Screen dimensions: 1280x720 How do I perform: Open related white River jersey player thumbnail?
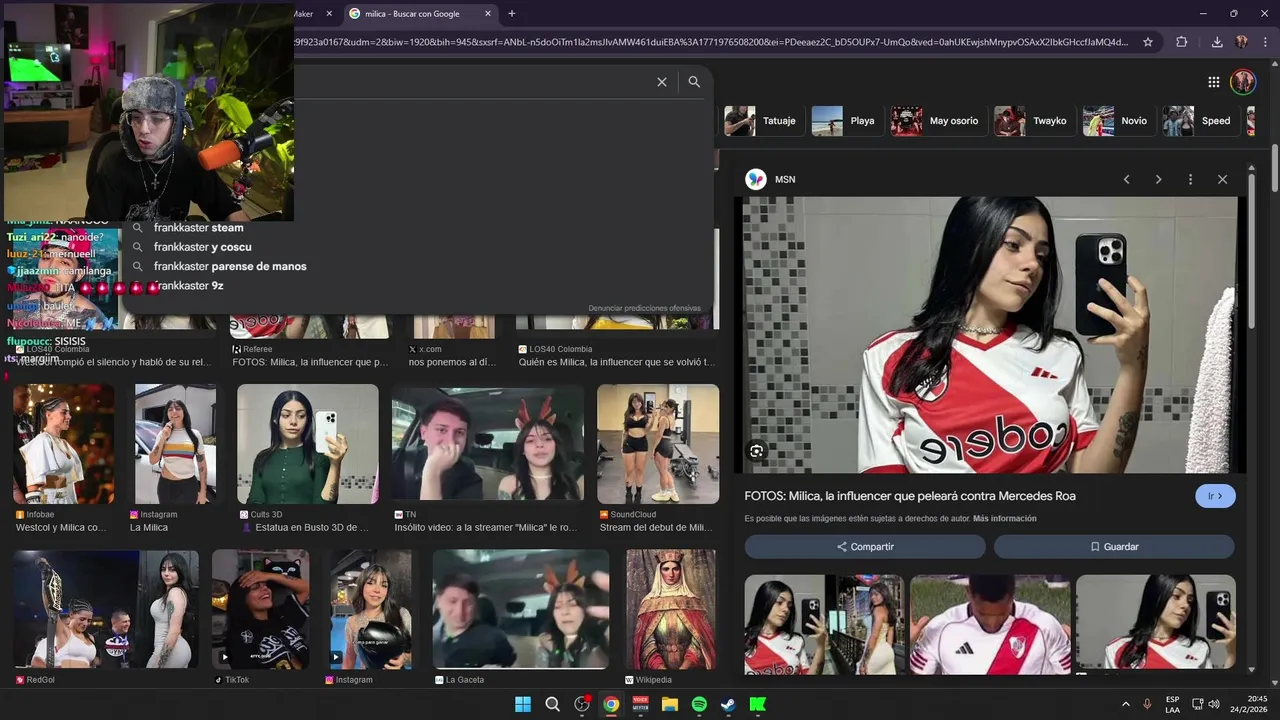(990, 624)
